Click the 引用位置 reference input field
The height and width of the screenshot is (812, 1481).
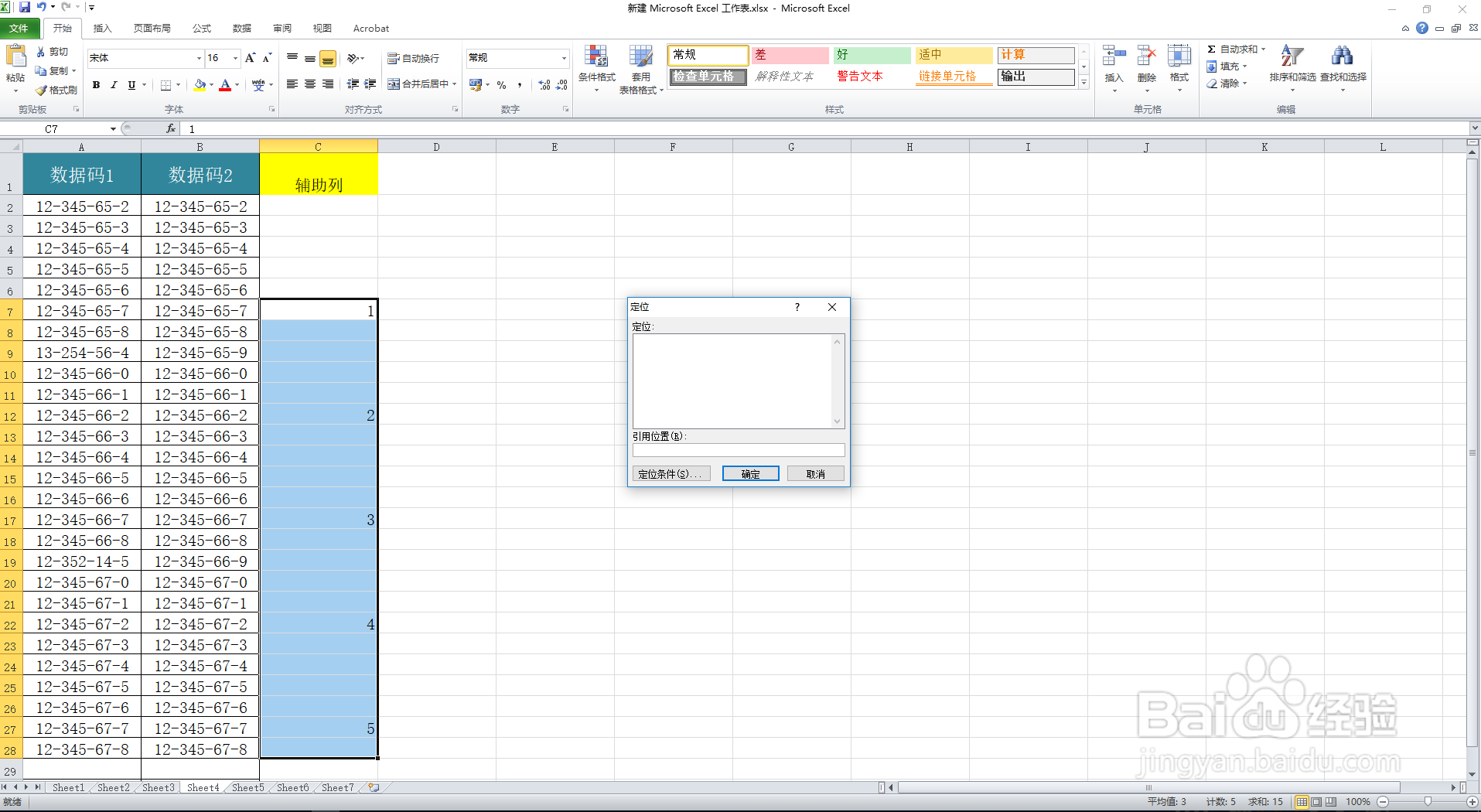tap(739, 450)
